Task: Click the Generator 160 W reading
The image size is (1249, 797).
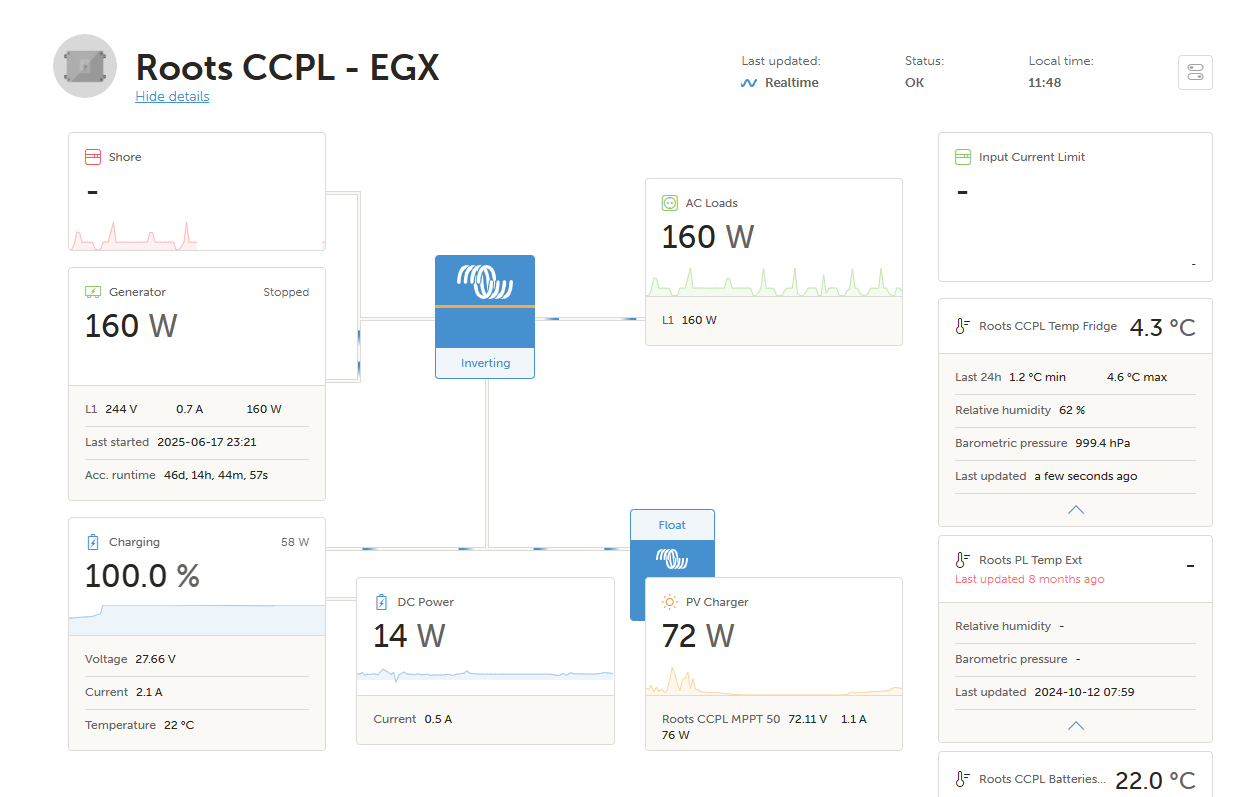Action: click(131, 326)
